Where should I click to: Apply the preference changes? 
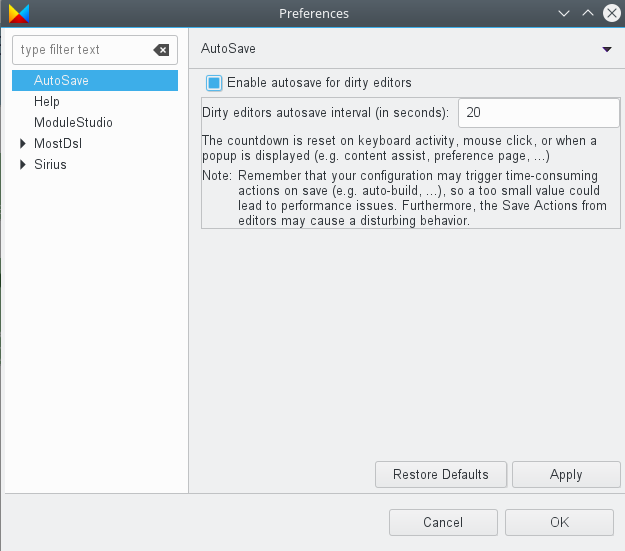[566, 474]
